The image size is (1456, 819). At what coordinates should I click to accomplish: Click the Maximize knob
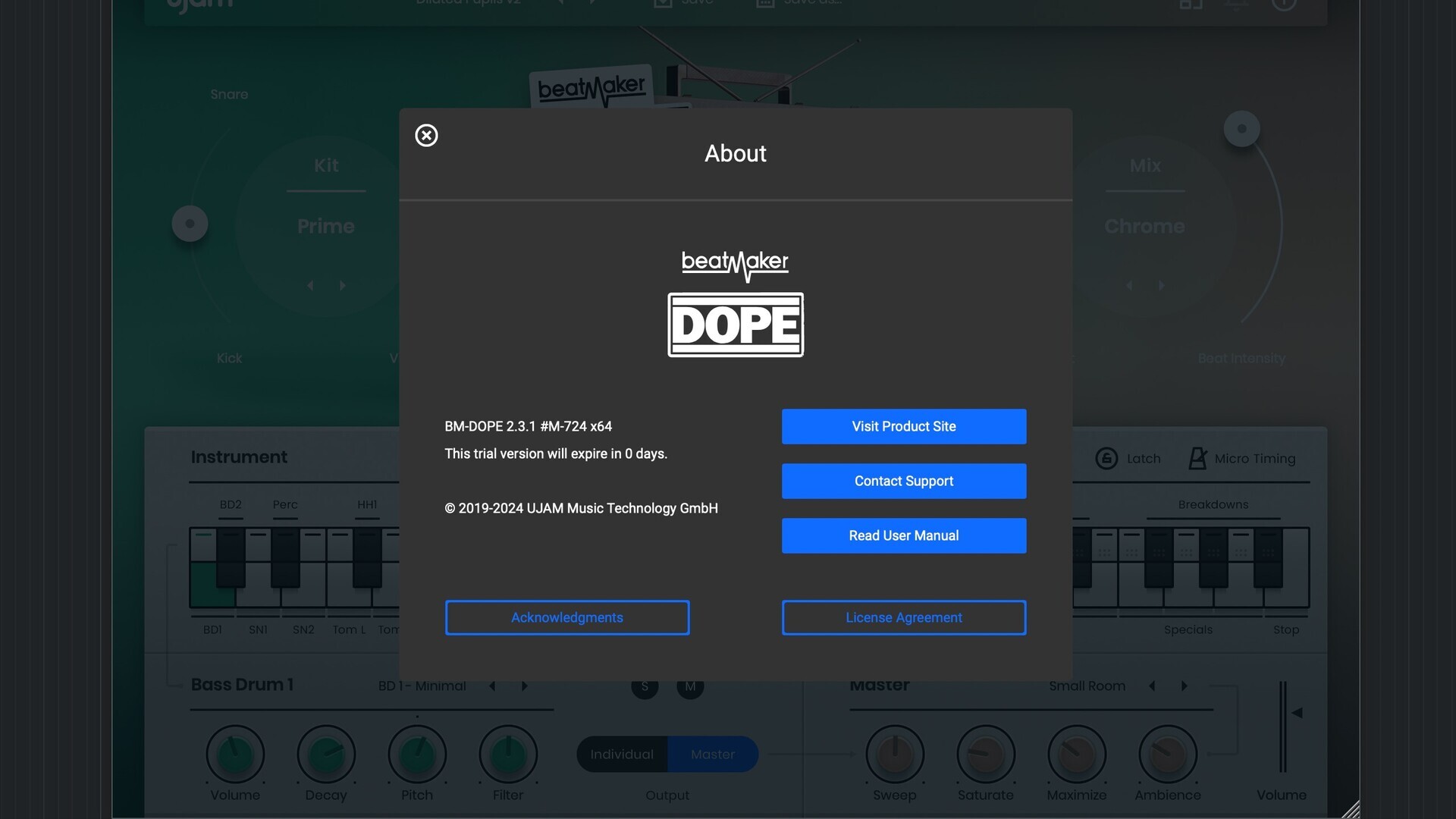click(x=1077, y=754)
